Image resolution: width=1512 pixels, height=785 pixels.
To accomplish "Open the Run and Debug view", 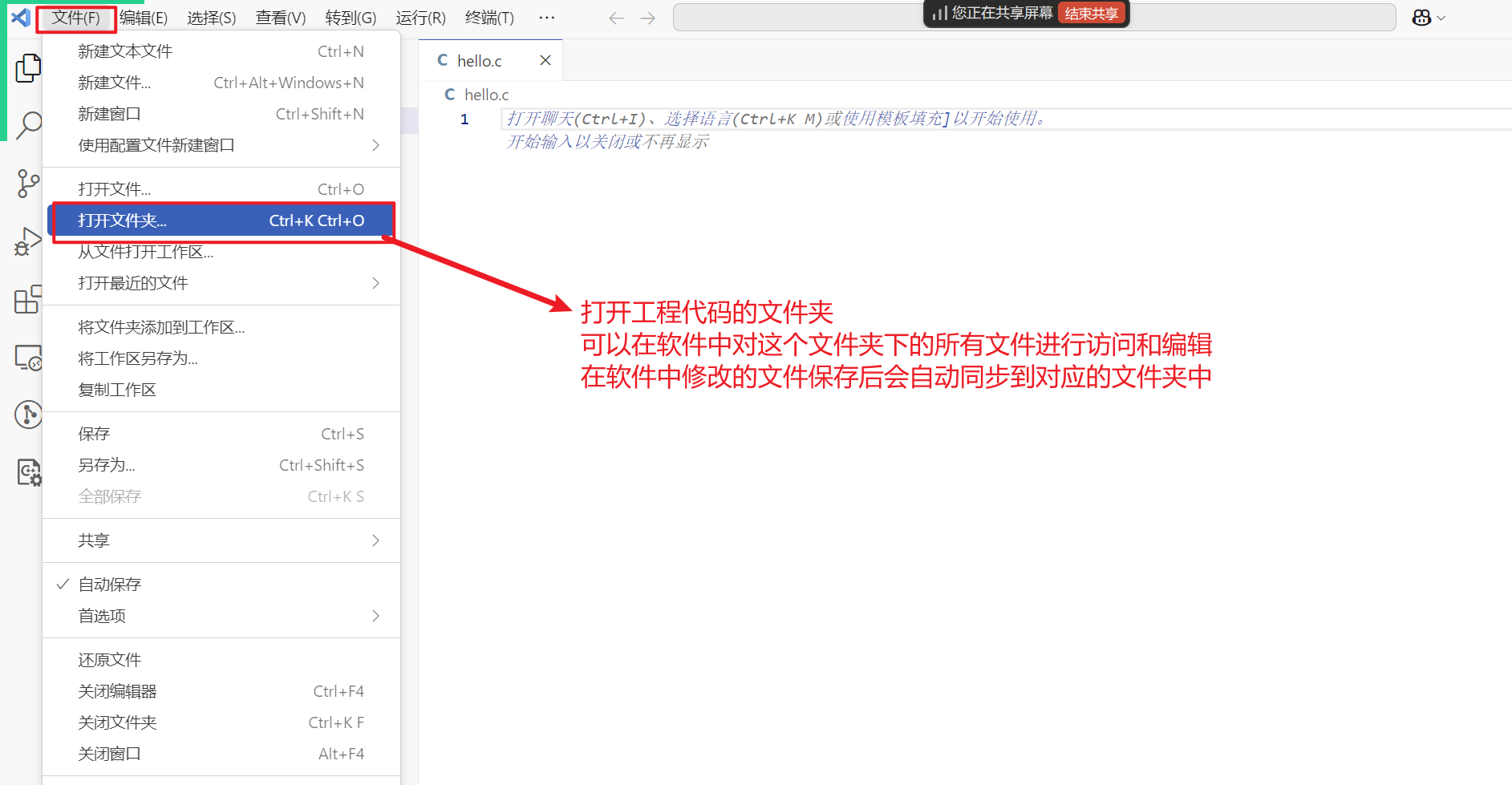I will (x=28, y=241).
